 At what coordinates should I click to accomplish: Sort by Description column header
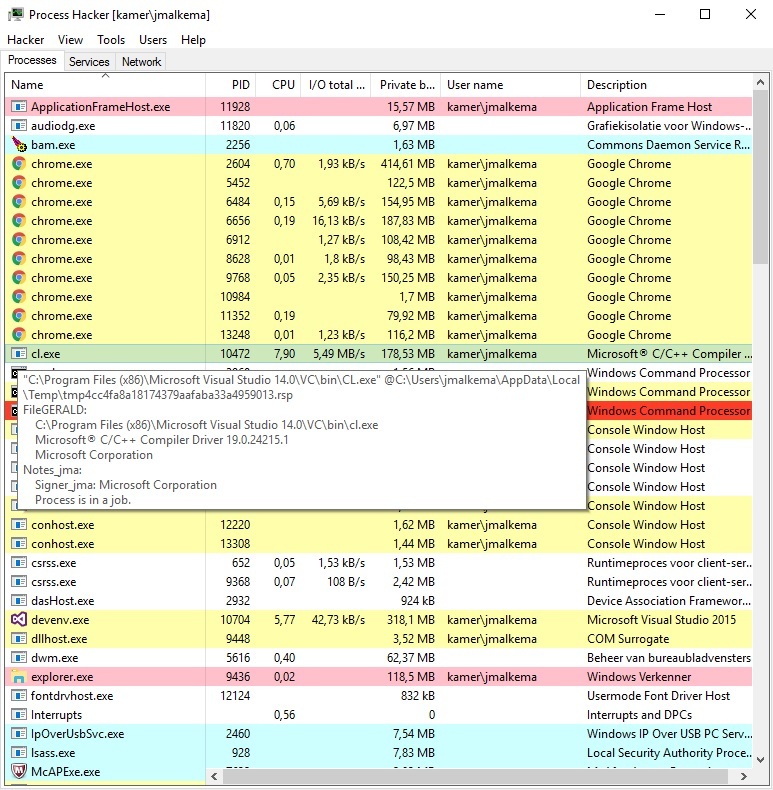(667, 85)
